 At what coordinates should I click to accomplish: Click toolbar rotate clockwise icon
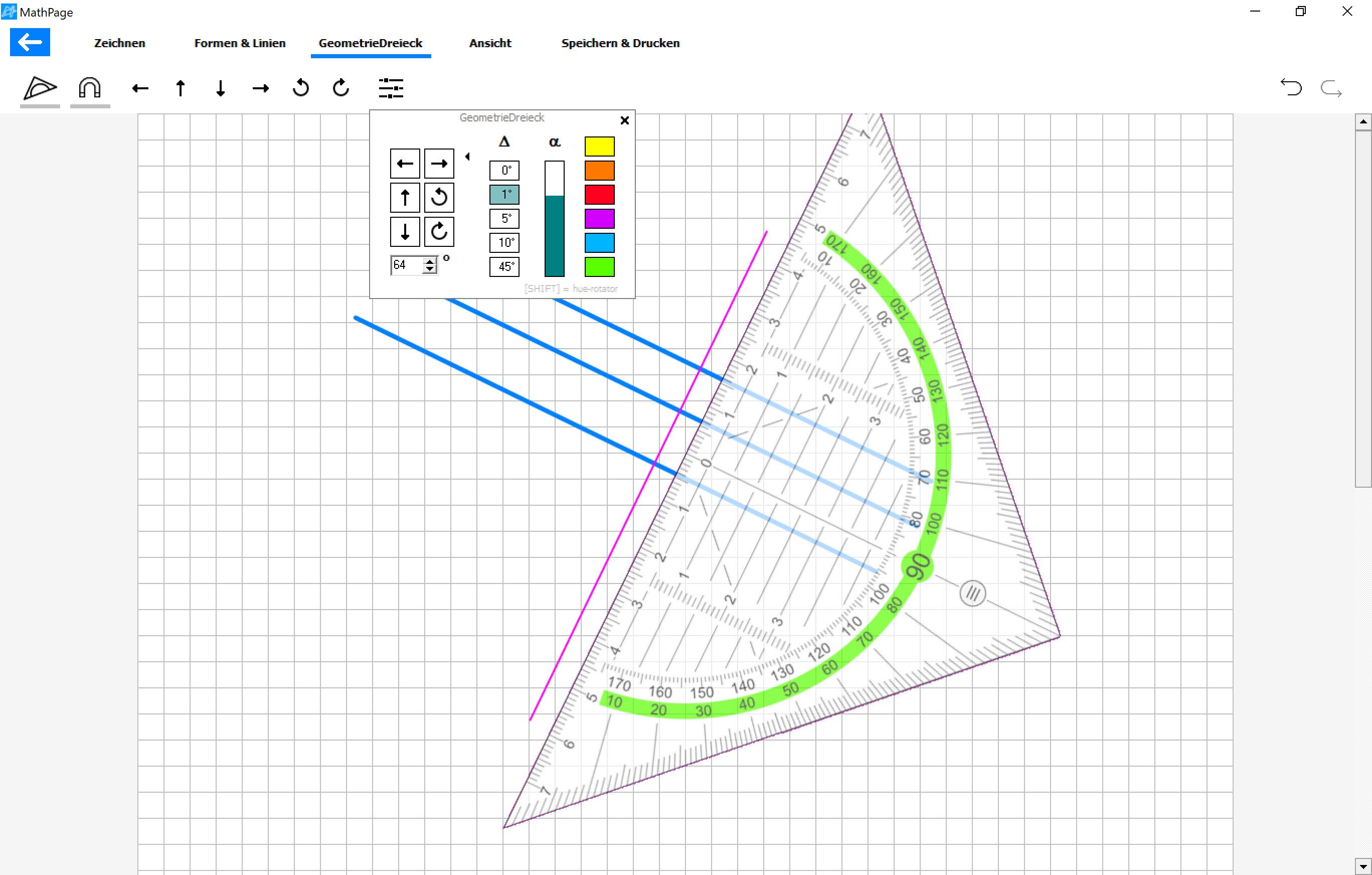(340, 88)
